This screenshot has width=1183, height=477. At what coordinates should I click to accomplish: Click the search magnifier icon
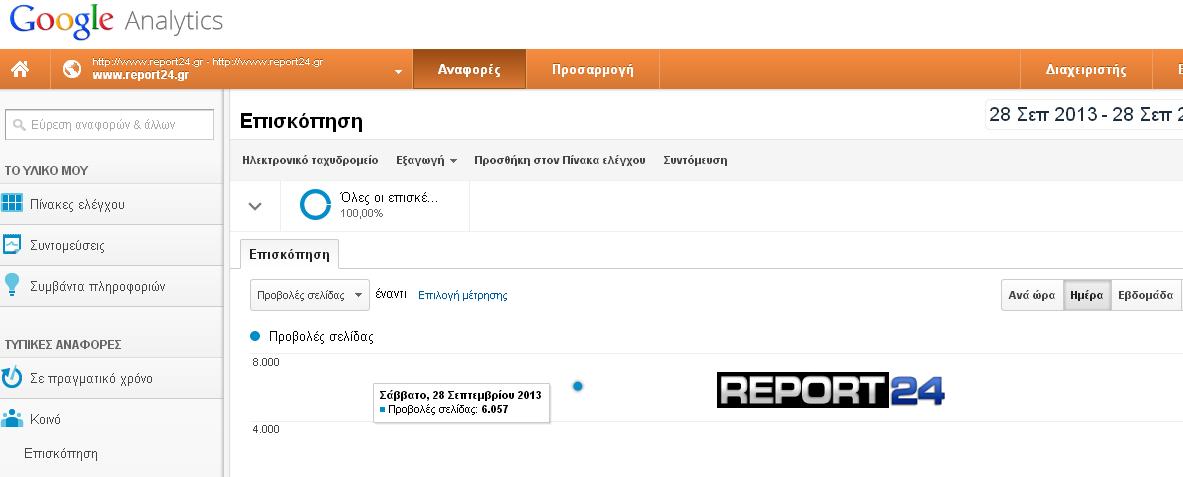[20, 125]
